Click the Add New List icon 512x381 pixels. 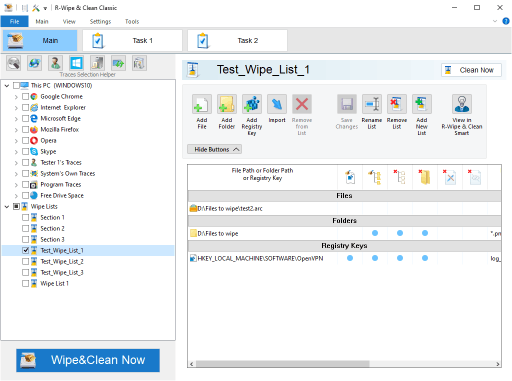[x=422, y=104]
